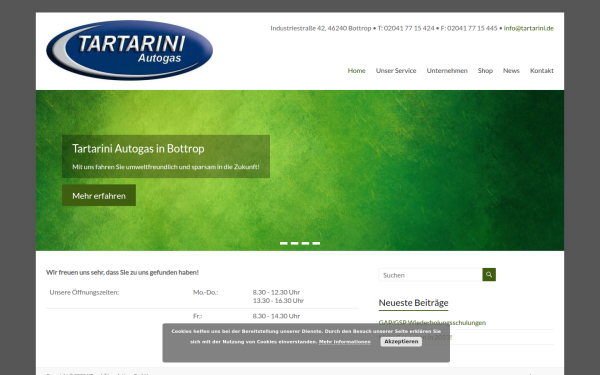Click the Unsere Öffnungszeiten text

(x=84, y=292)
